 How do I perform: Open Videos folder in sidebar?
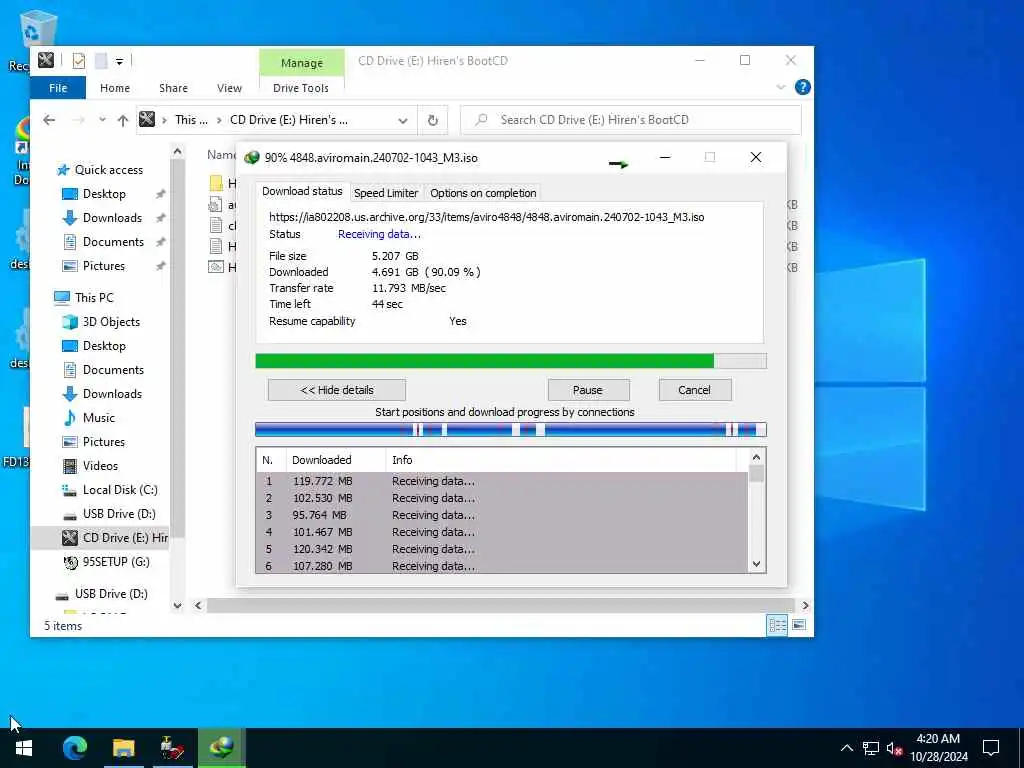[100, 466]
